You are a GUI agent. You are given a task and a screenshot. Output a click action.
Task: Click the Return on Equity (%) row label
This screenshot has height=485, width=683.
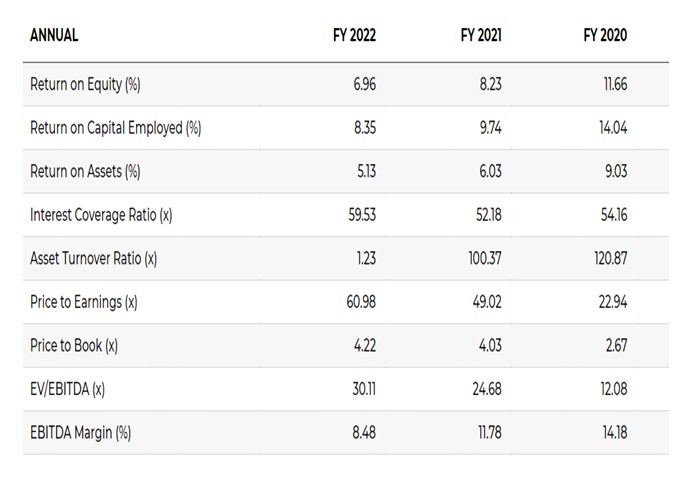click(85, 85)
